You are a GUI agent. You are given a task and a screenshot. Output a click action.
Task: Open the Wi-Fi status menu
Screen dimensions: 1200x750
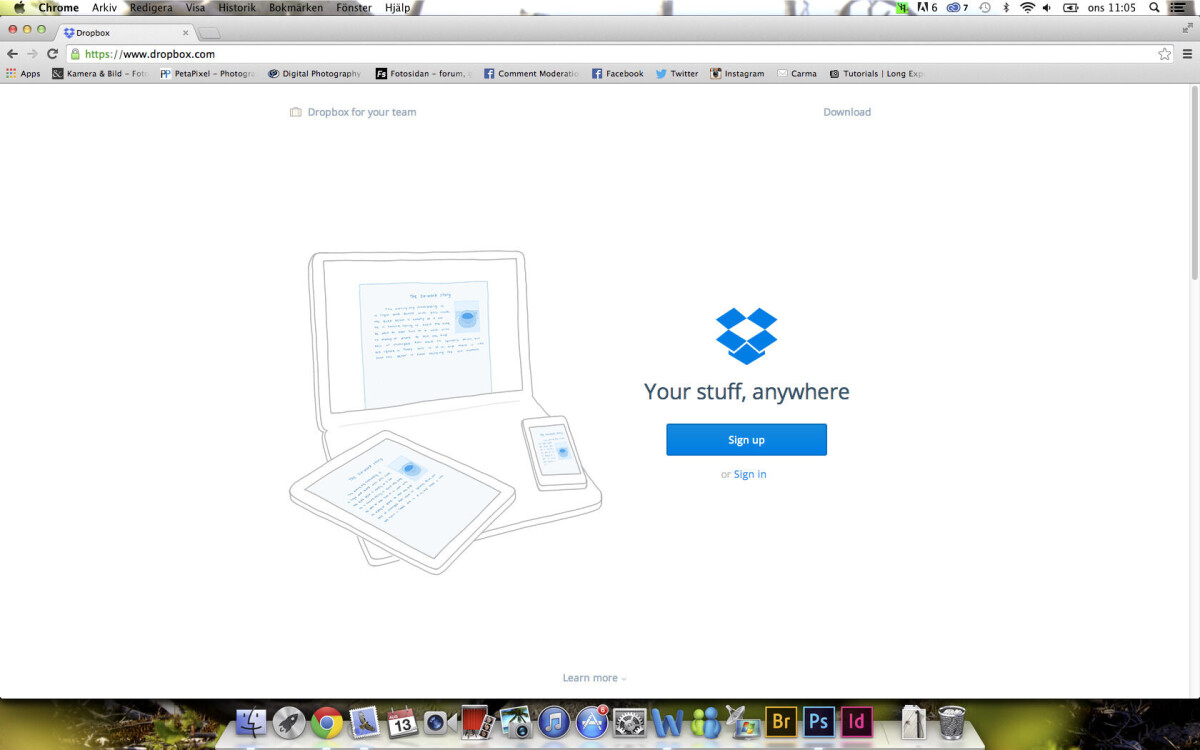click(x=1027, y=7)
